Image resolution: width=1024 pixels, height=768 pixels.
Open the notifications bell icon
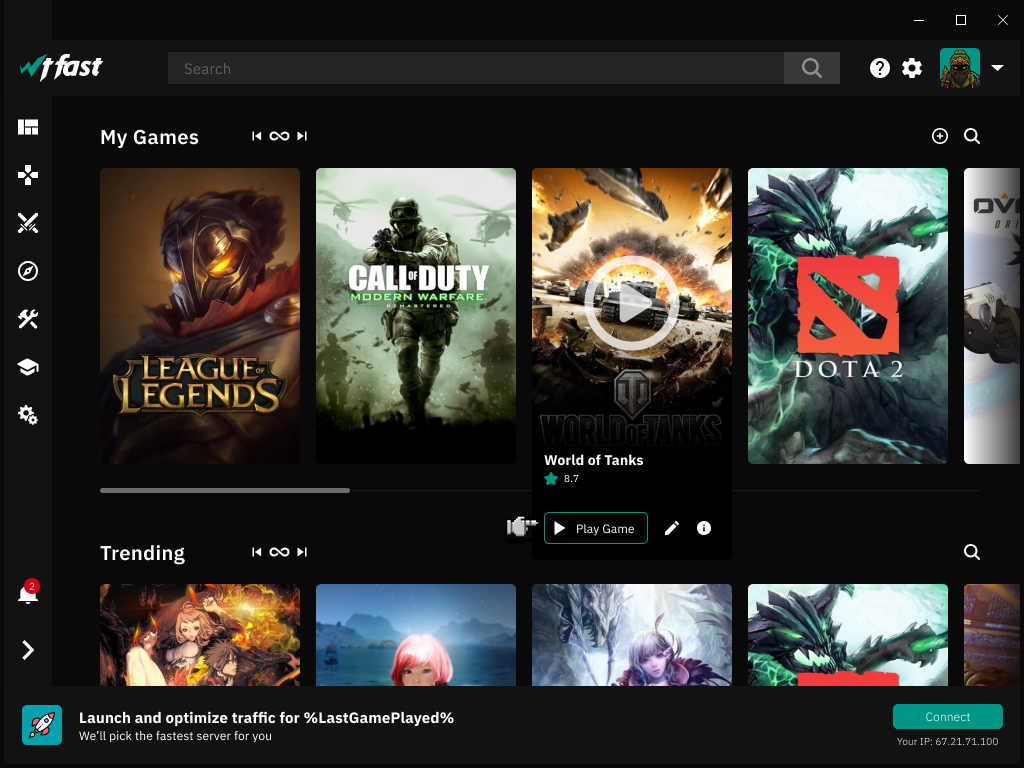tap(28, 595)
